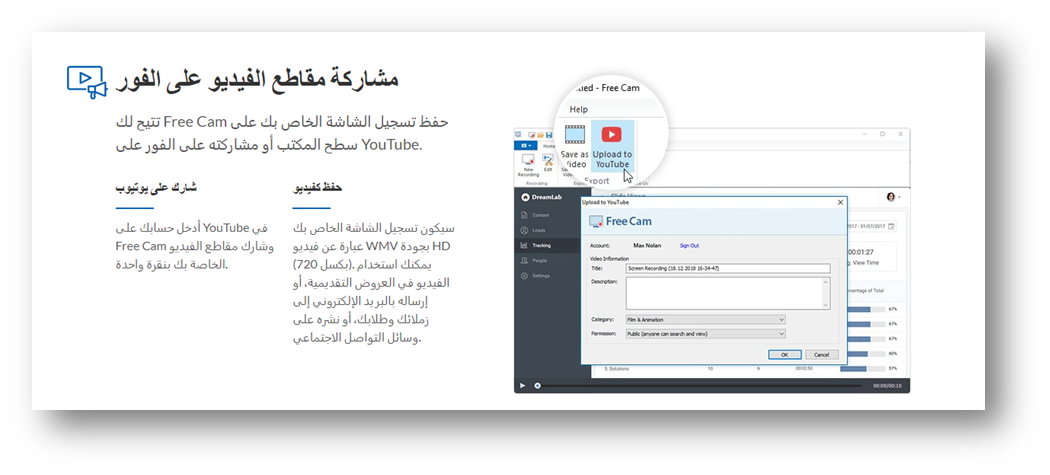Click the quick-access save floppy icon
The image size is (1050, 475).
pyautogui.click(x=549, y=135)
